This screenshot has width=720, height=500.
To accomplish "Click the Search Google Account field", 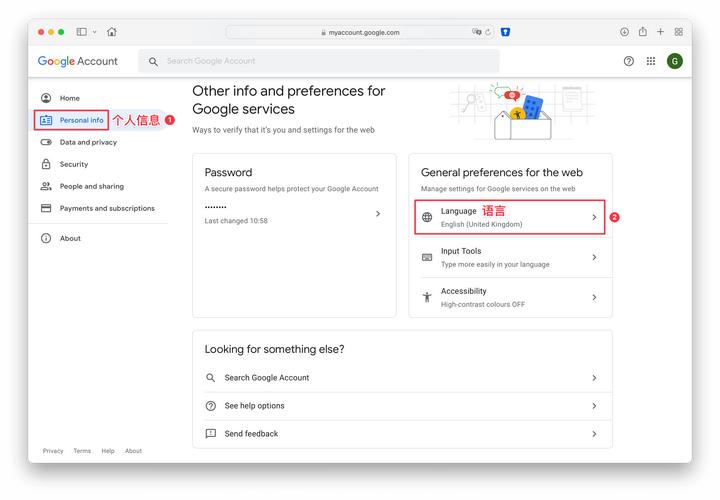I will tap(320, 61).
